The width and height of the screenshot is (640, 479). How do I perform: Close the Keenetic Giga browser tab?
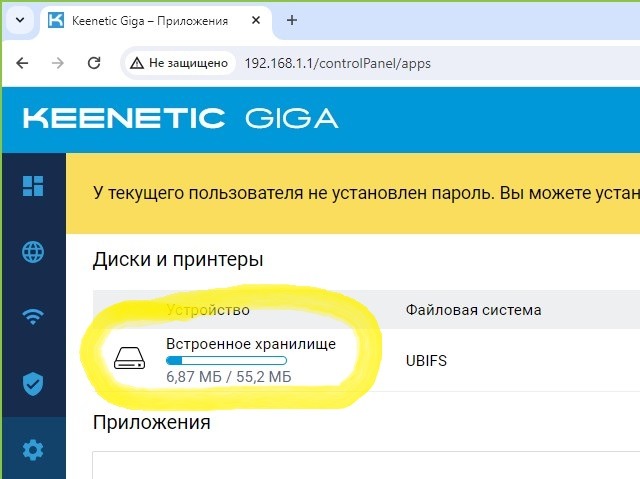tap(256, 20)
